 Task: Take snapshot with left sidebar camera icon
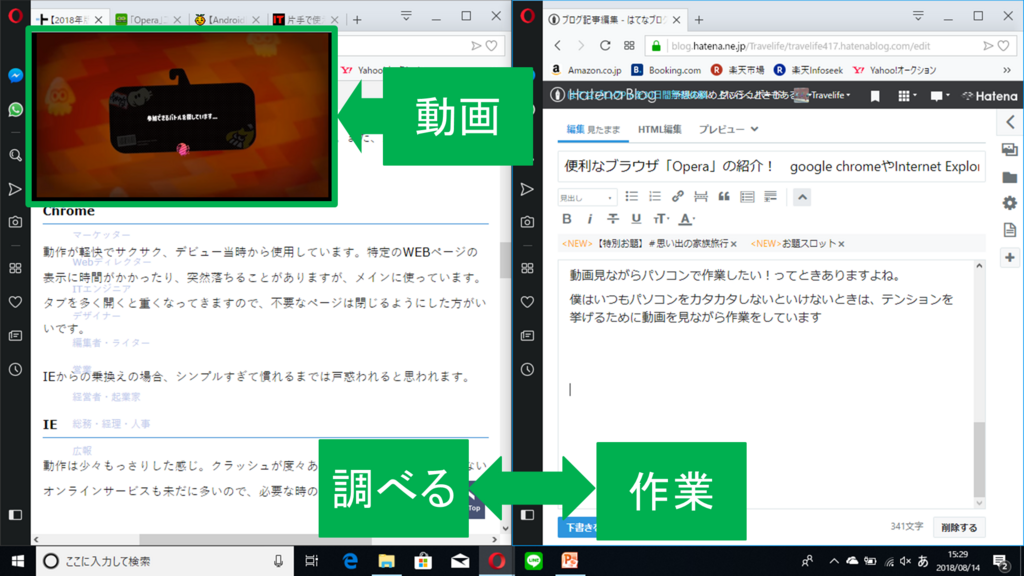pos(16,222)
